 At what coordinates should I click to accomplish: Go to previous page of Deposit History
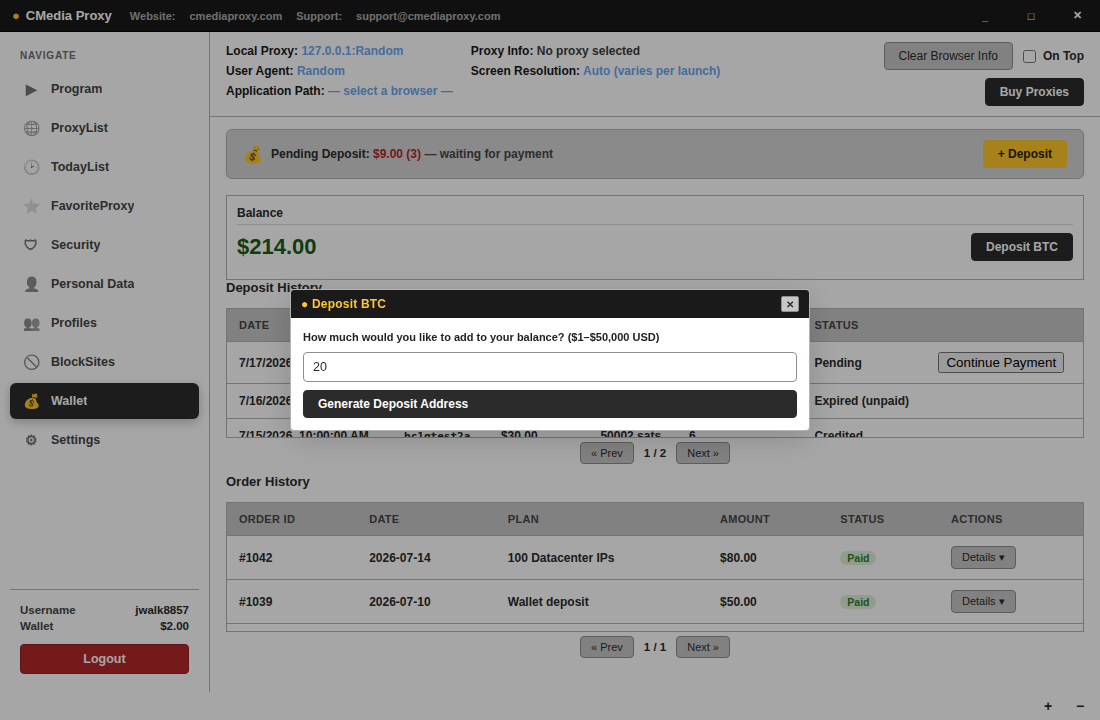(607, 453)
